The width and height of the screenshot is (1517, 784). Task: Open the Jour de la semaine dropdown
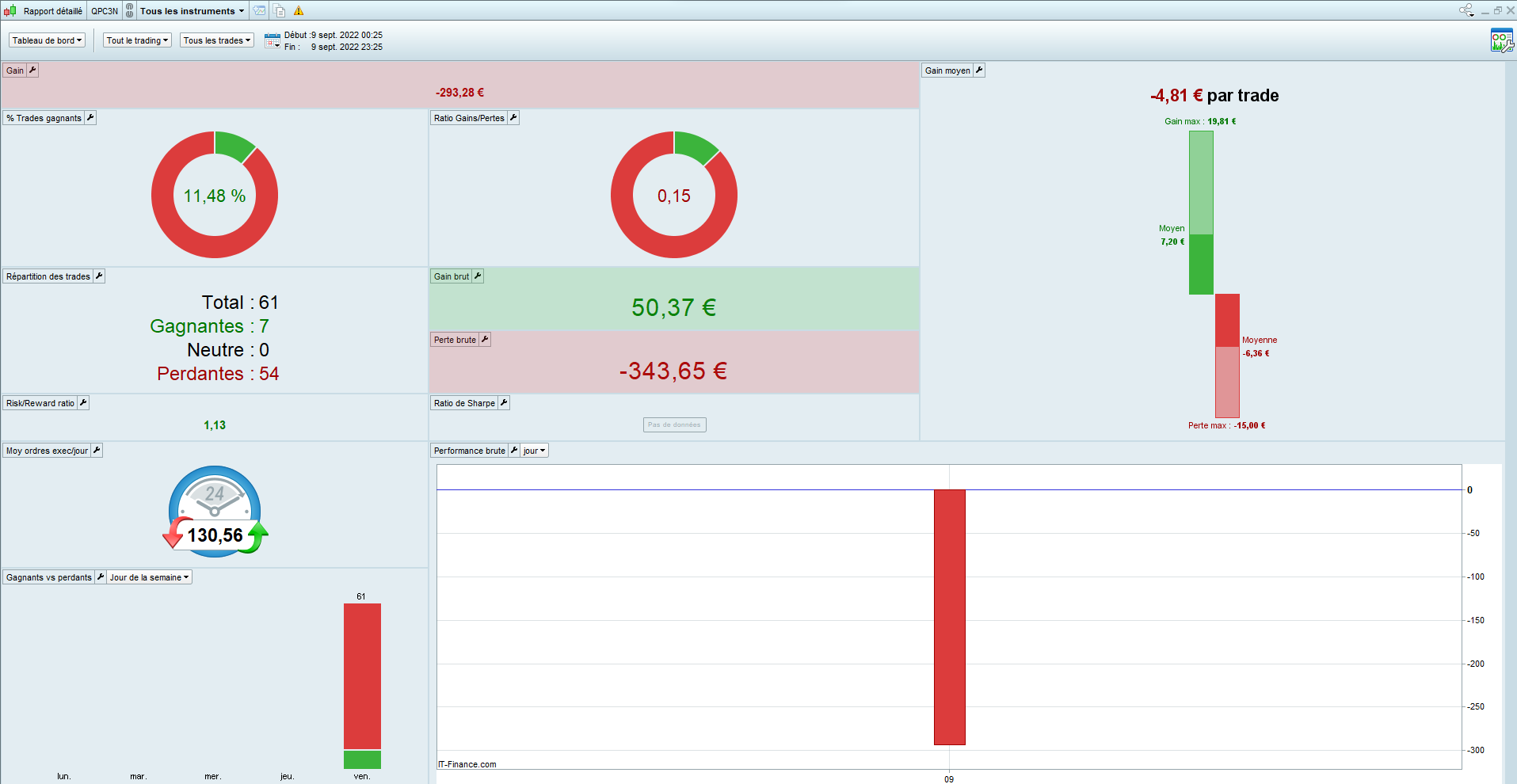point(150,577)
